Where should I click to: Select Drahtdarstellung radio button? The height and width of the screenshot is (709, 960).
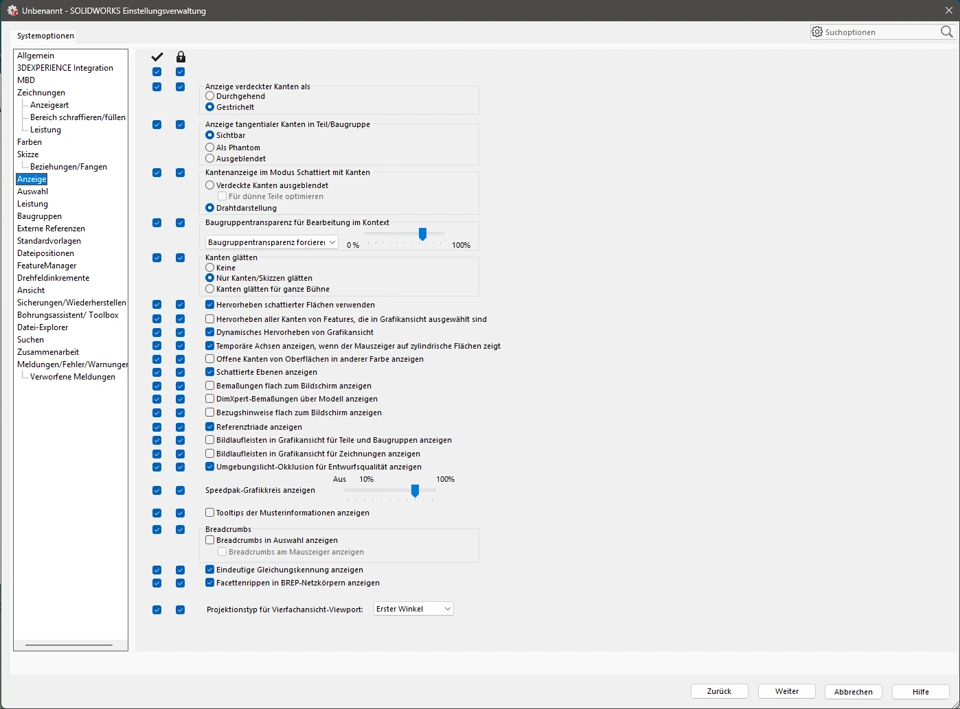210,208
